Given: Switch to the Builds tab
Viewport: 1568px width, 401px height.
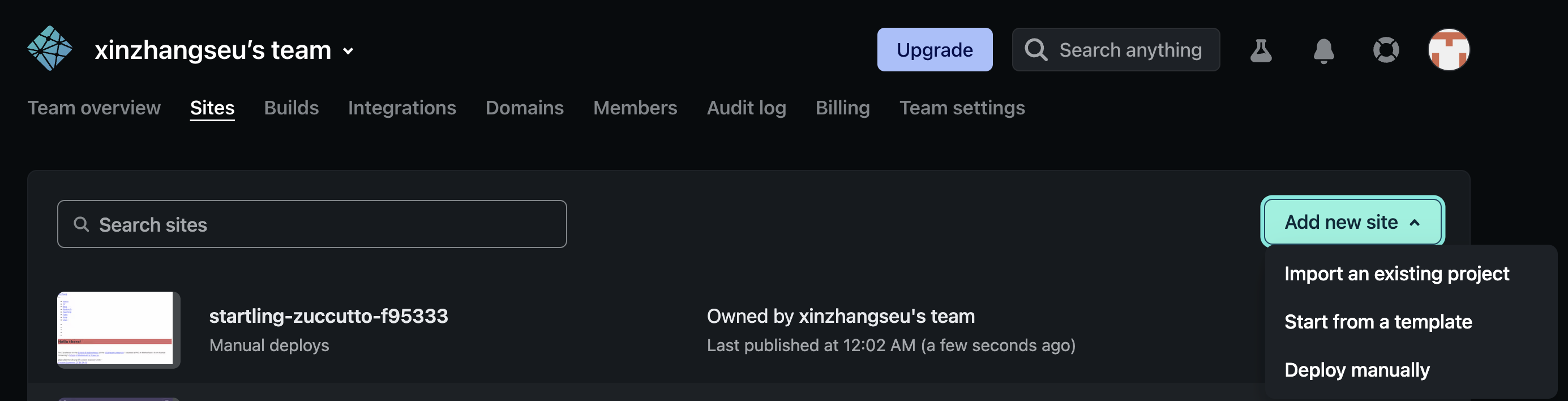Looking at the screenshot, I should click(291, 108).
